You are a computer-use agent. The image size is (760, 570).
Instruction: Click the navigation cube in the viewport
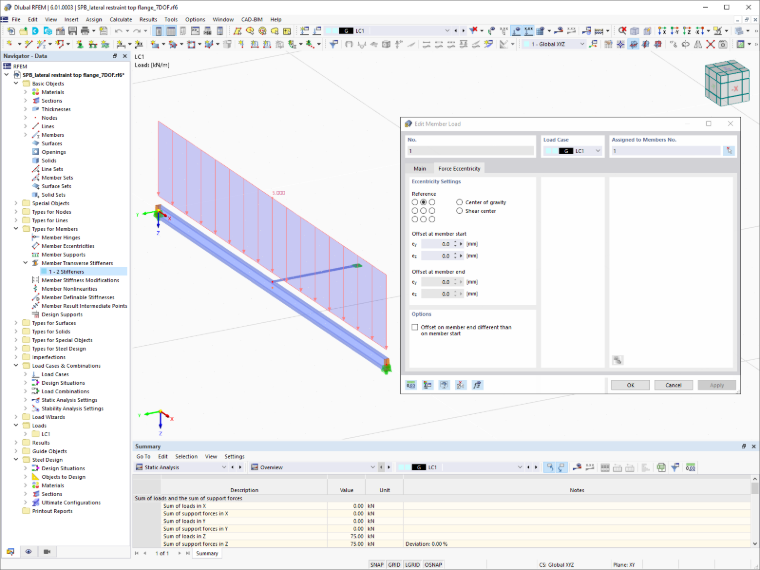click(x=727, y=83)
